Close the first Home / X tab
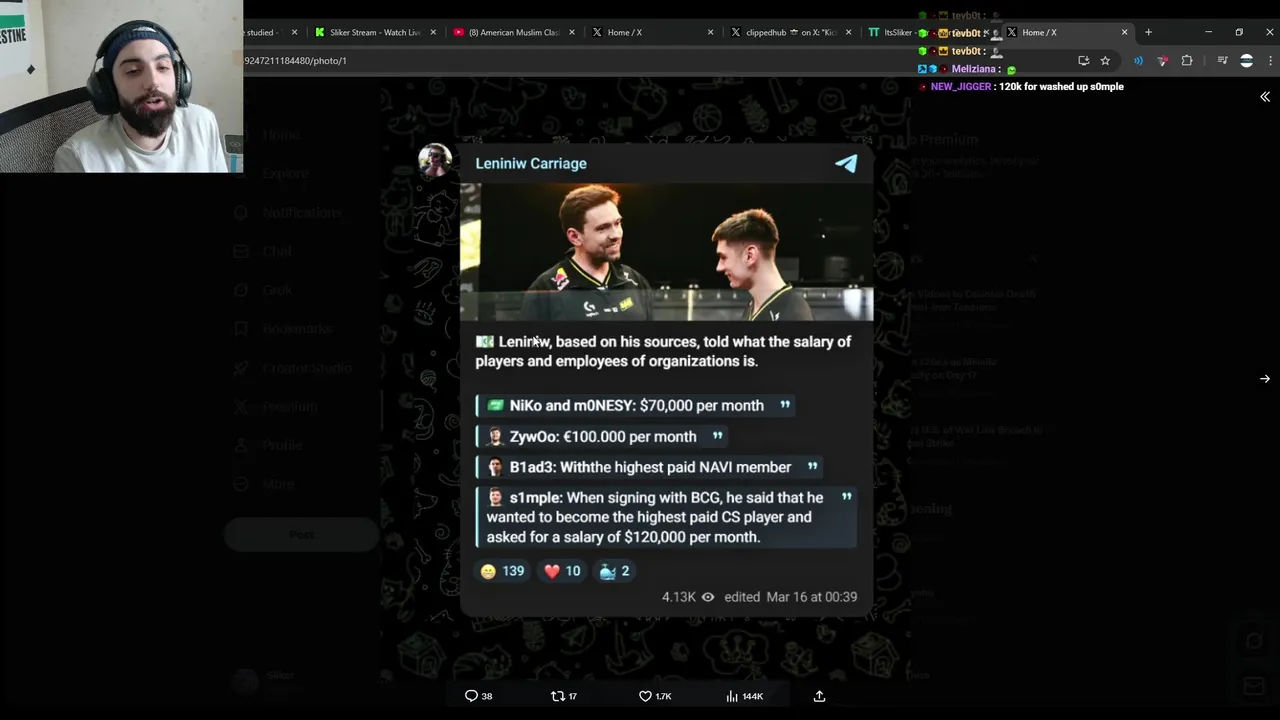Screen dimensions: 1280x720 click(x=711, y=32)
